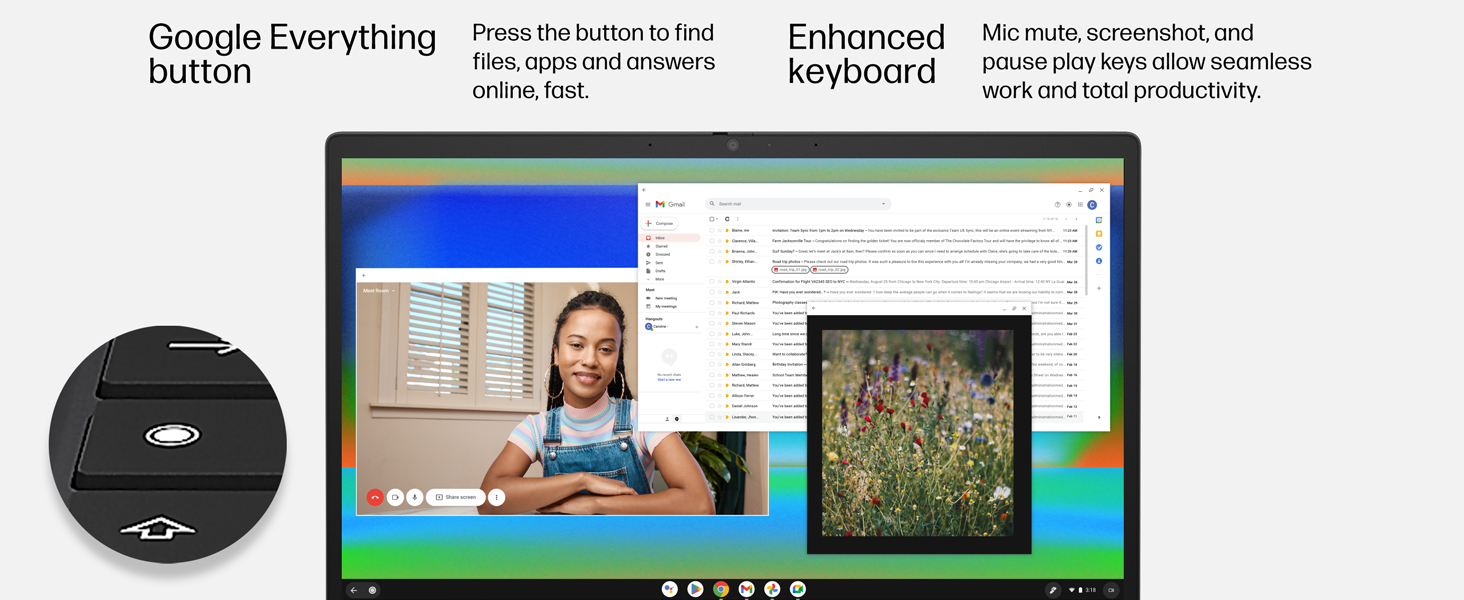This screenshot has width=1464, height=600.
Task: Star the Blaine email
Action: [x=719, y=230]
